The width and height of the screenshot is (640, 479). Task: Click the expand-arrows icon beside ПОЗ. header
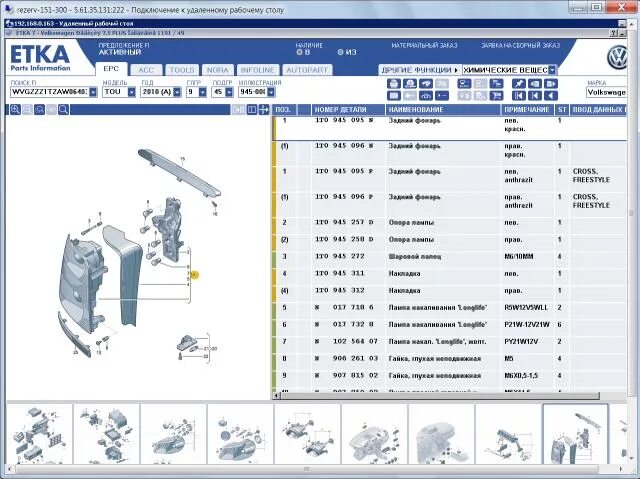click(264, 109)
